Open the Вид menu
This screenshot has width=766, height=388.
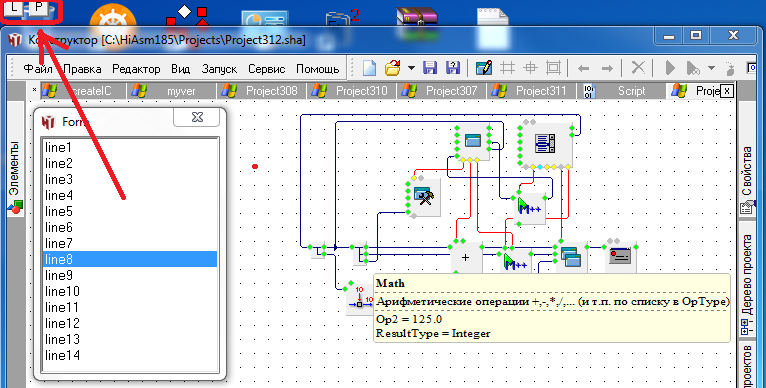pyautogui.click(x=180, y=69)
